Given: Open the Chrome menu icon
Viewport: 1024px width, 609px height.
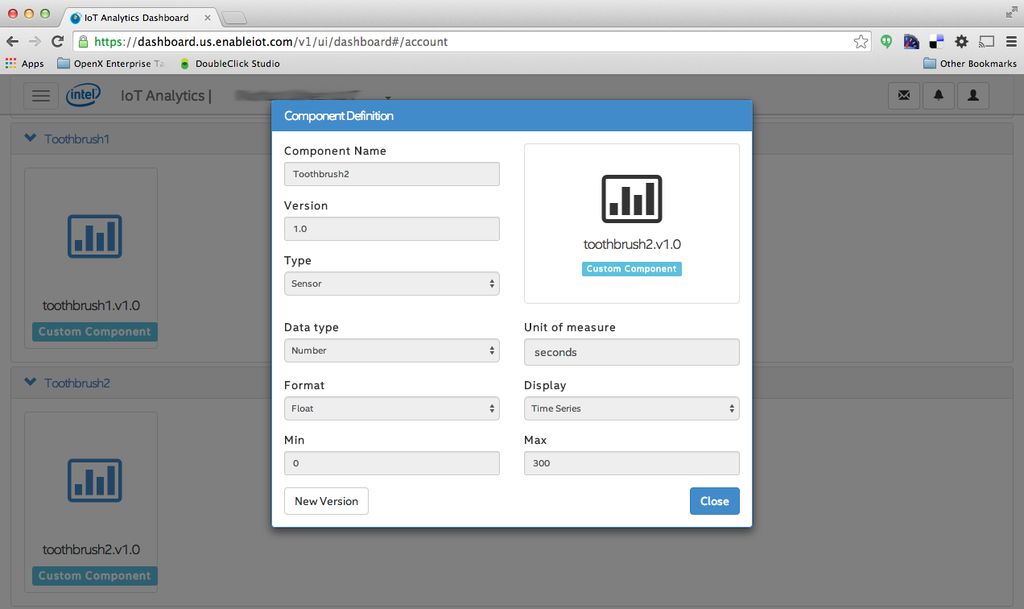Looking at the screenshot, I should 1011,42.
